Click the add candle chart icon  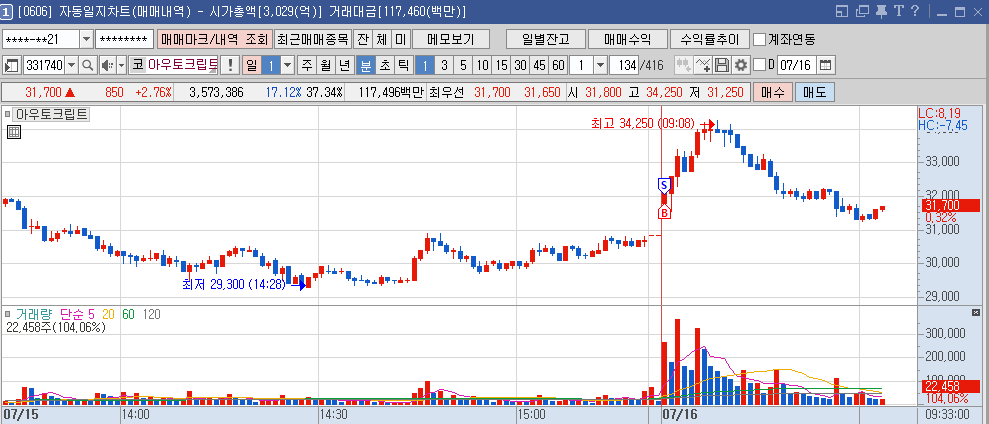point(684,65)
